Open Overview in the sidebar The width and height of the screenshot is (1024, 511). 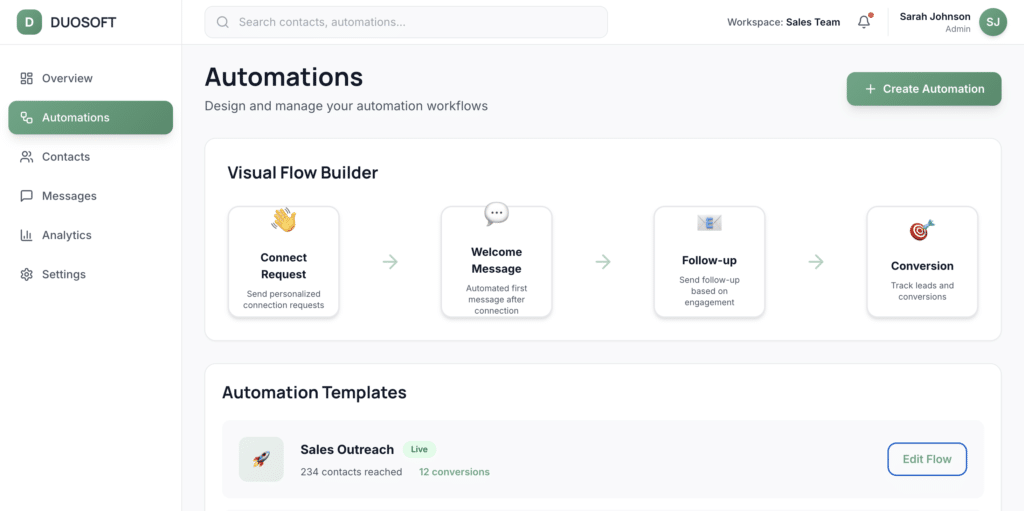coord(67,78)
